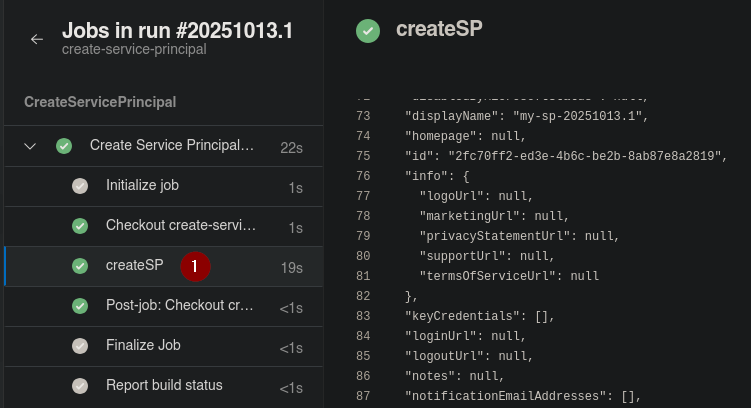The height and width of the screenshot is (408, 751).
Task: Click large green check next to createSP header
Action: tap(368, 31)
